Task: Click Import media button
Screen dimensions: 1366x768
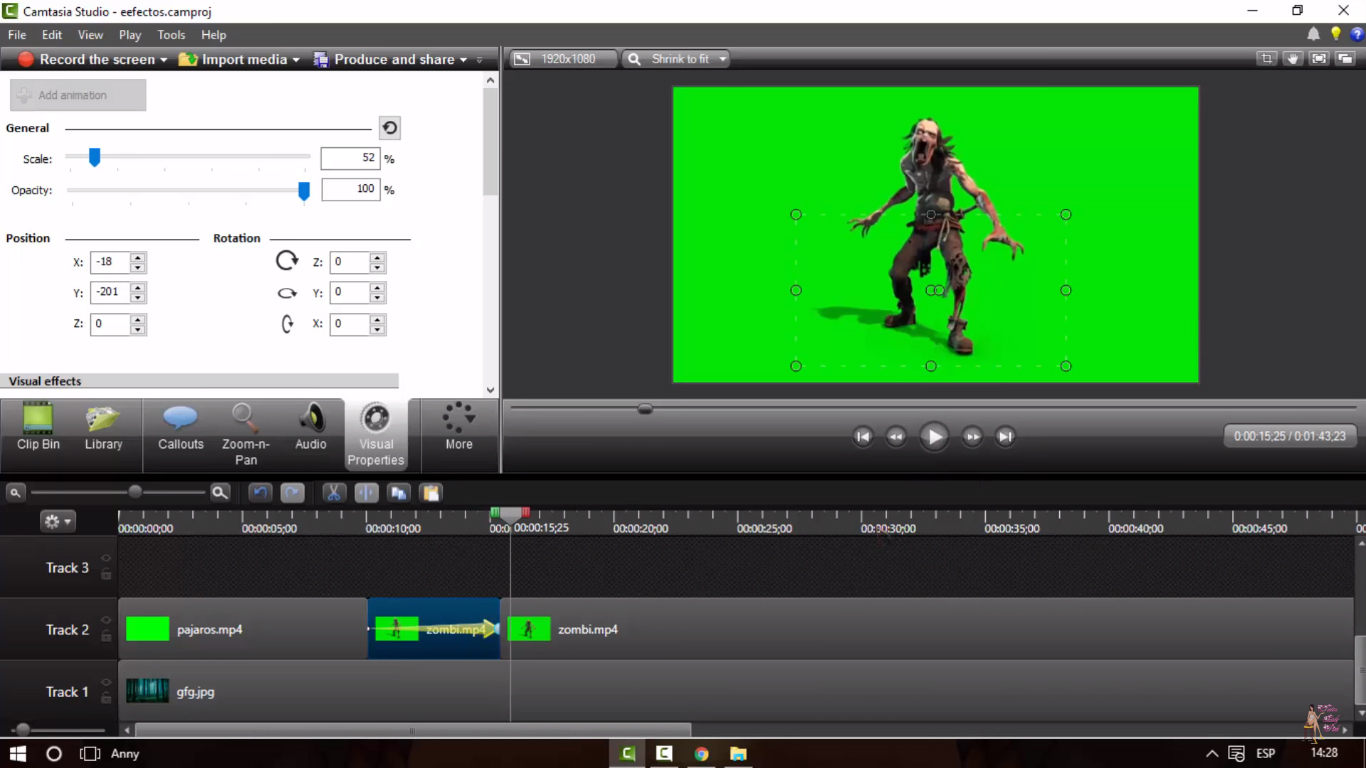Action: pyautogui.click(x=234, y=59)
